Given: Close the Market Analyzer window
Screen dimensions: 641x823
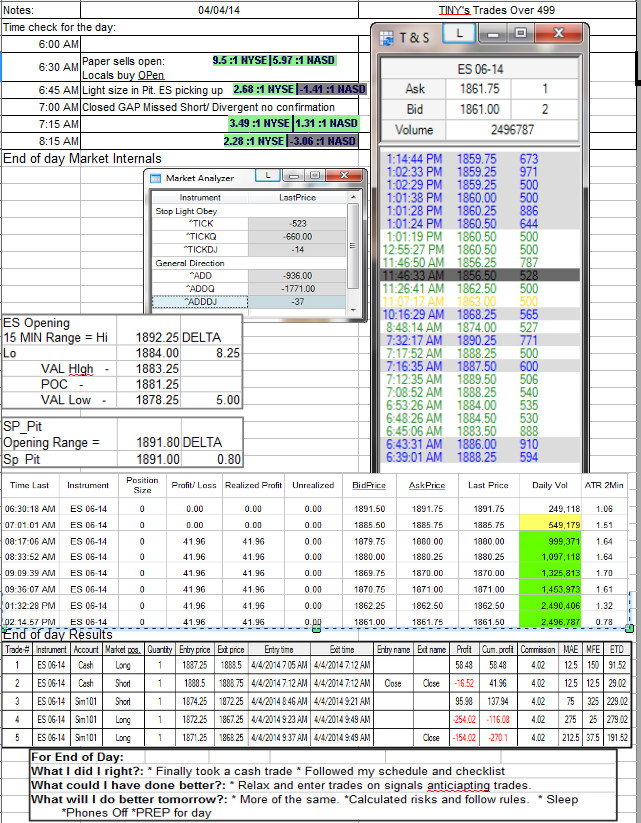Looking at the screenshot, I should point(344,176).
